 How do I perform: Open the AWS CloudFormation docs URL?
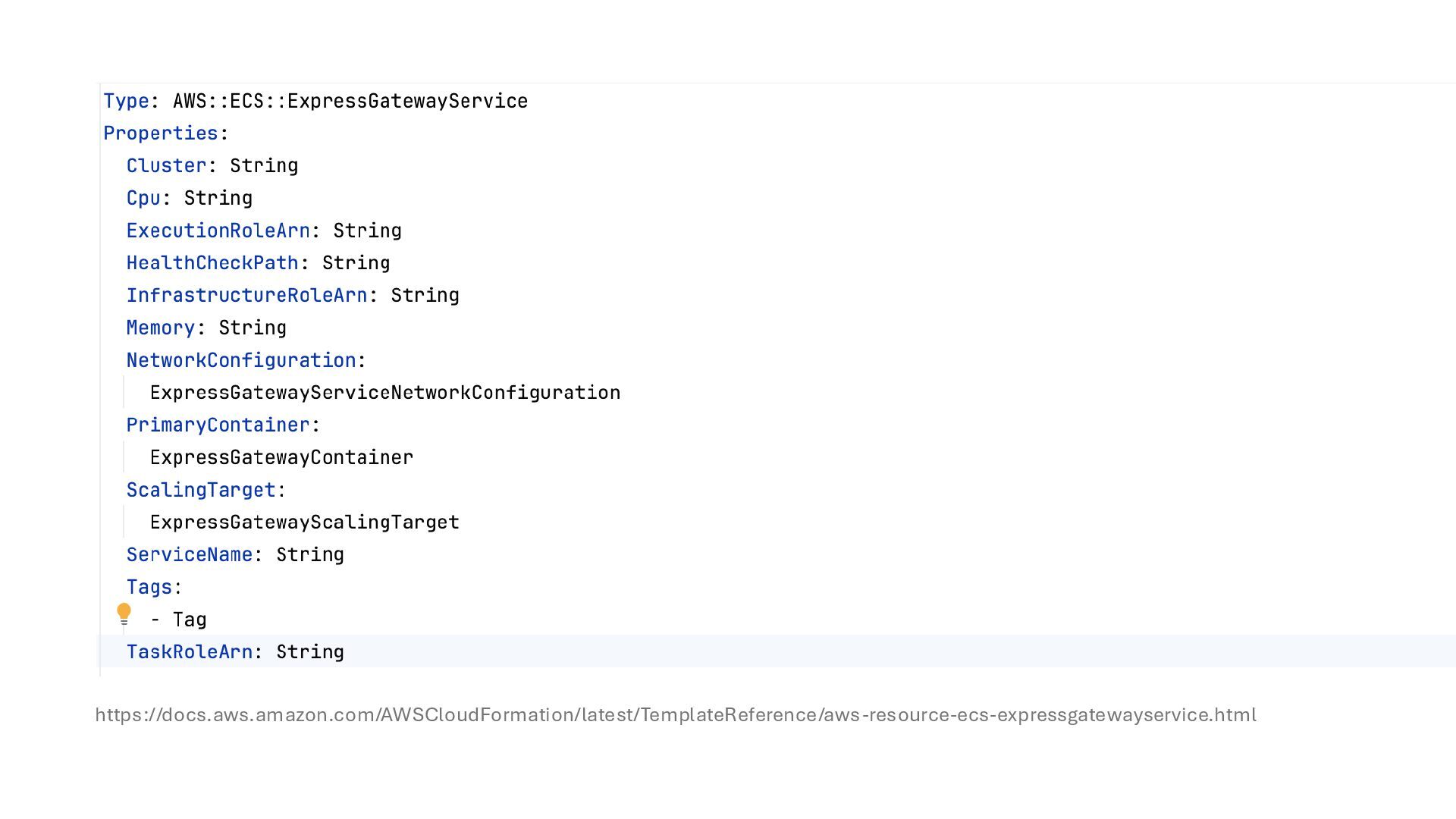click(675, 715)
